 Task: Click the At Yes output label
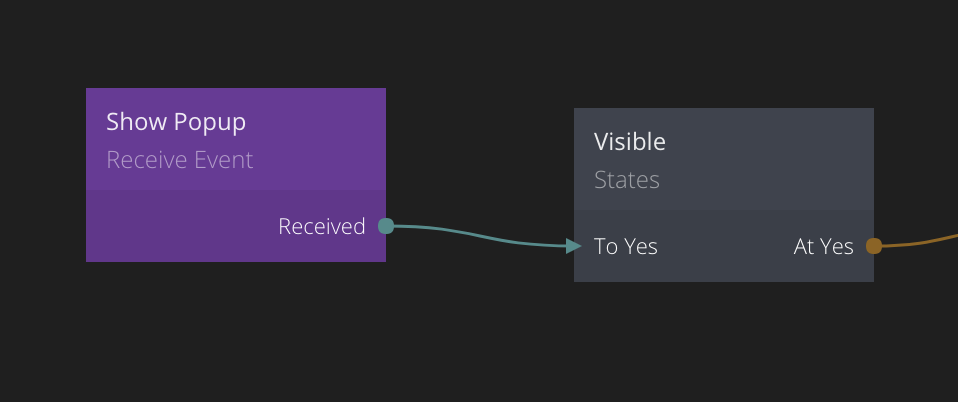coord(823,246)
